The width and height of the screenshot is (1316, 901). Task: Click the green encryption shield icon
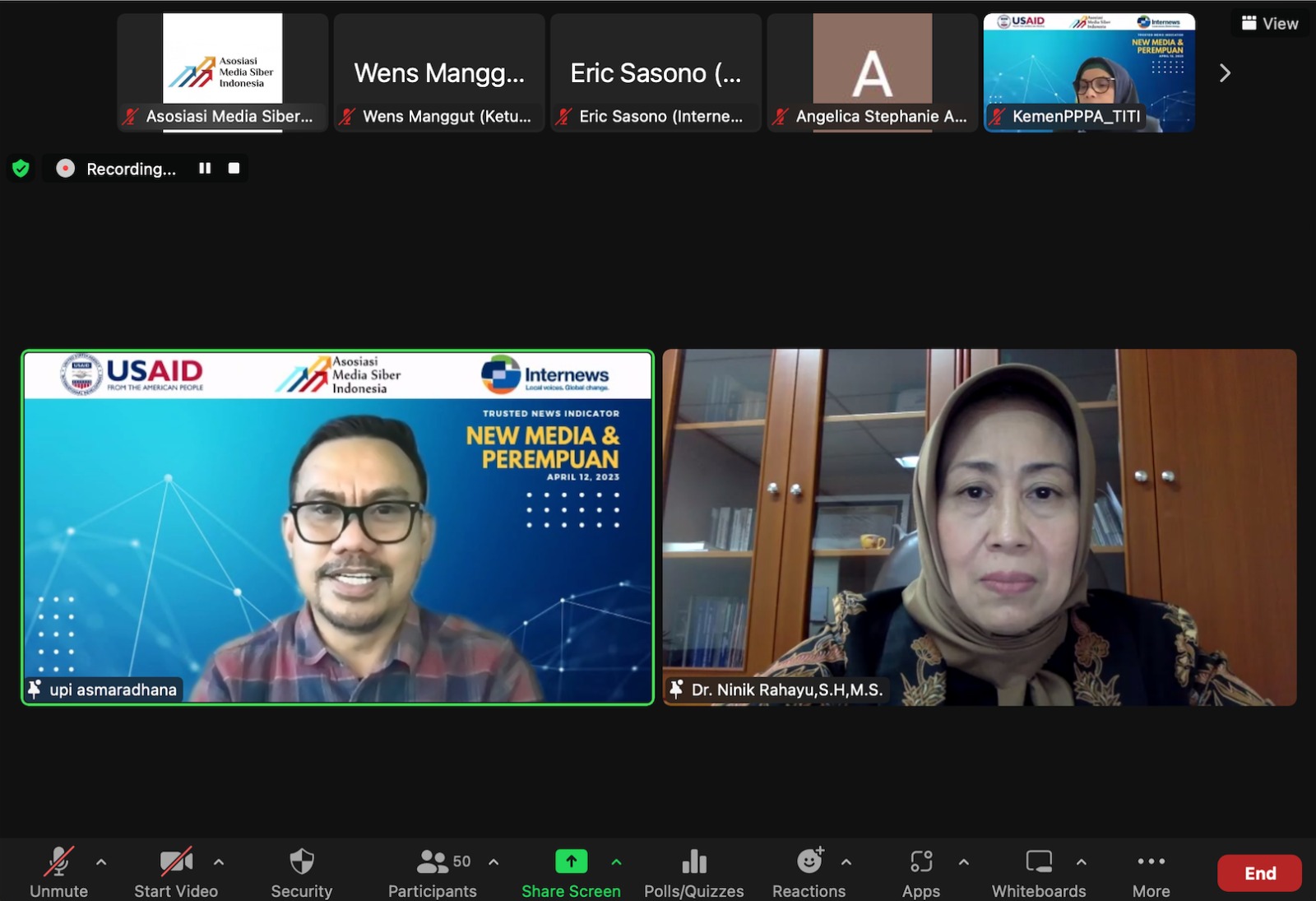[21, 169]
